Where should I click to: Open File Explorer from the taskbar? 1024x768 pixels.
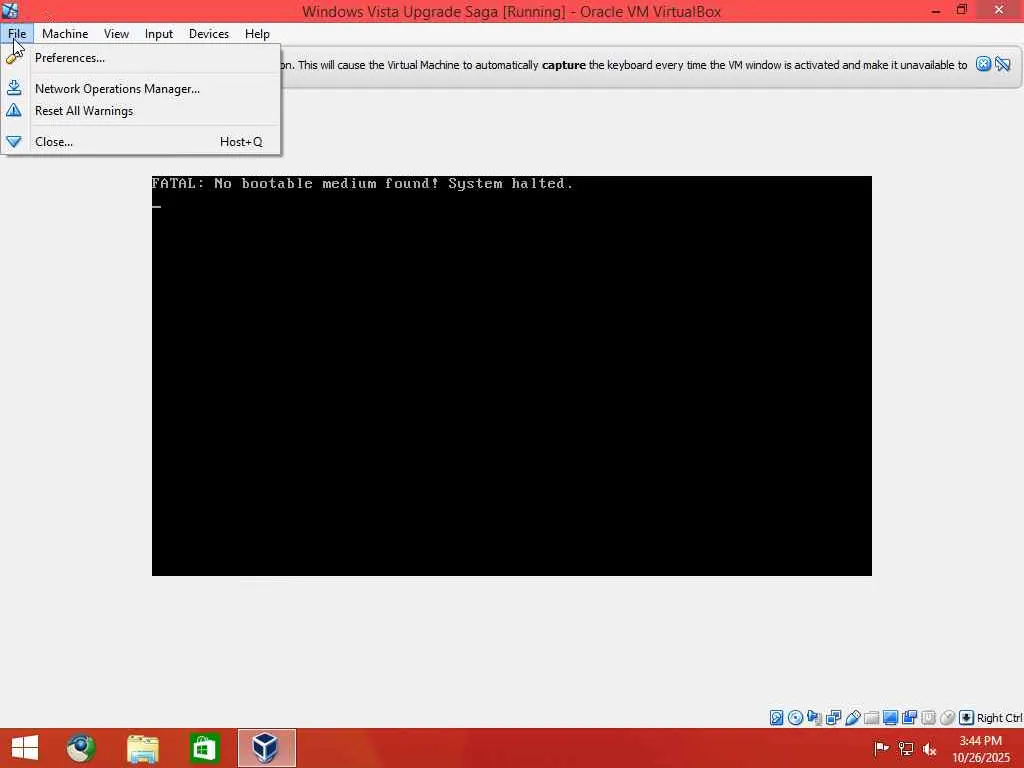pos(142,748)
